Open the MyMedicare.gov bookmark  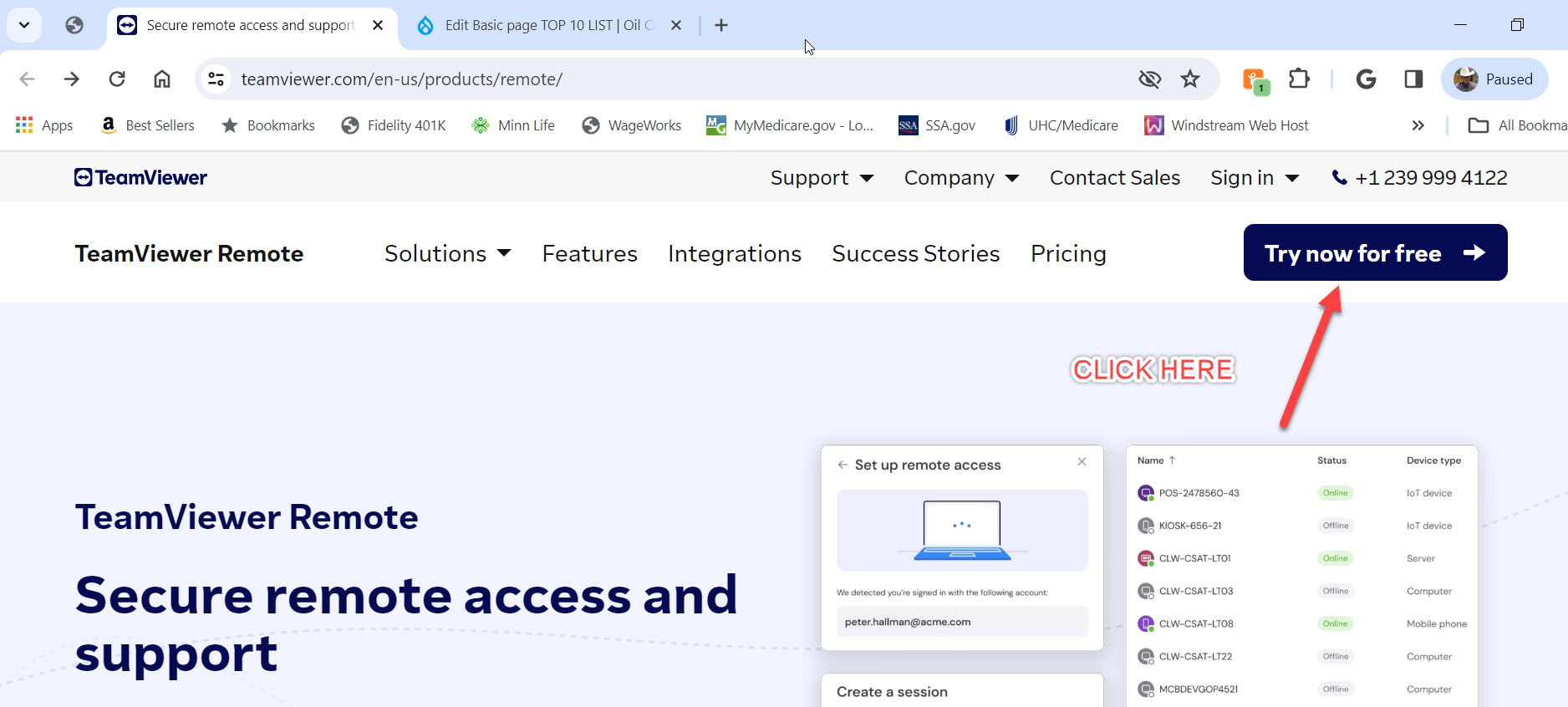pyautogui.click(x=790, y=125)
